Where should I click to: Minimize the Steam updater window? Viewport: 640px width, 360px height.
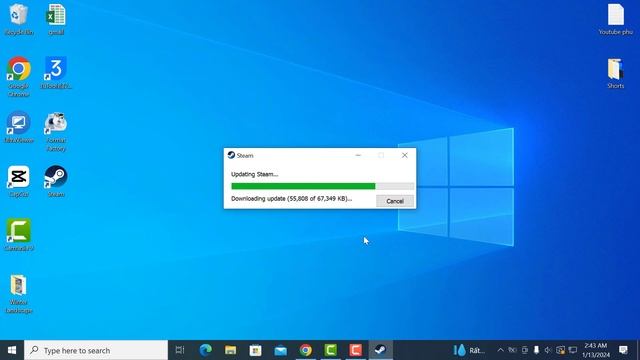(x=358, y=155)
